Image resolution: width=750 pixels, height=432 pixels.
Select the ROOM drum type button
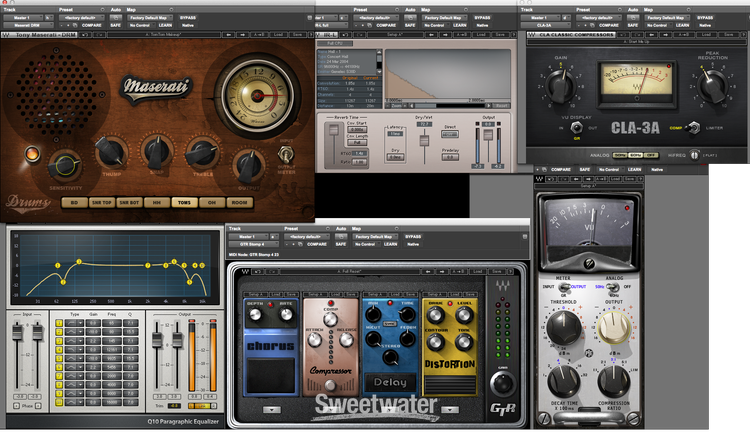239,202
